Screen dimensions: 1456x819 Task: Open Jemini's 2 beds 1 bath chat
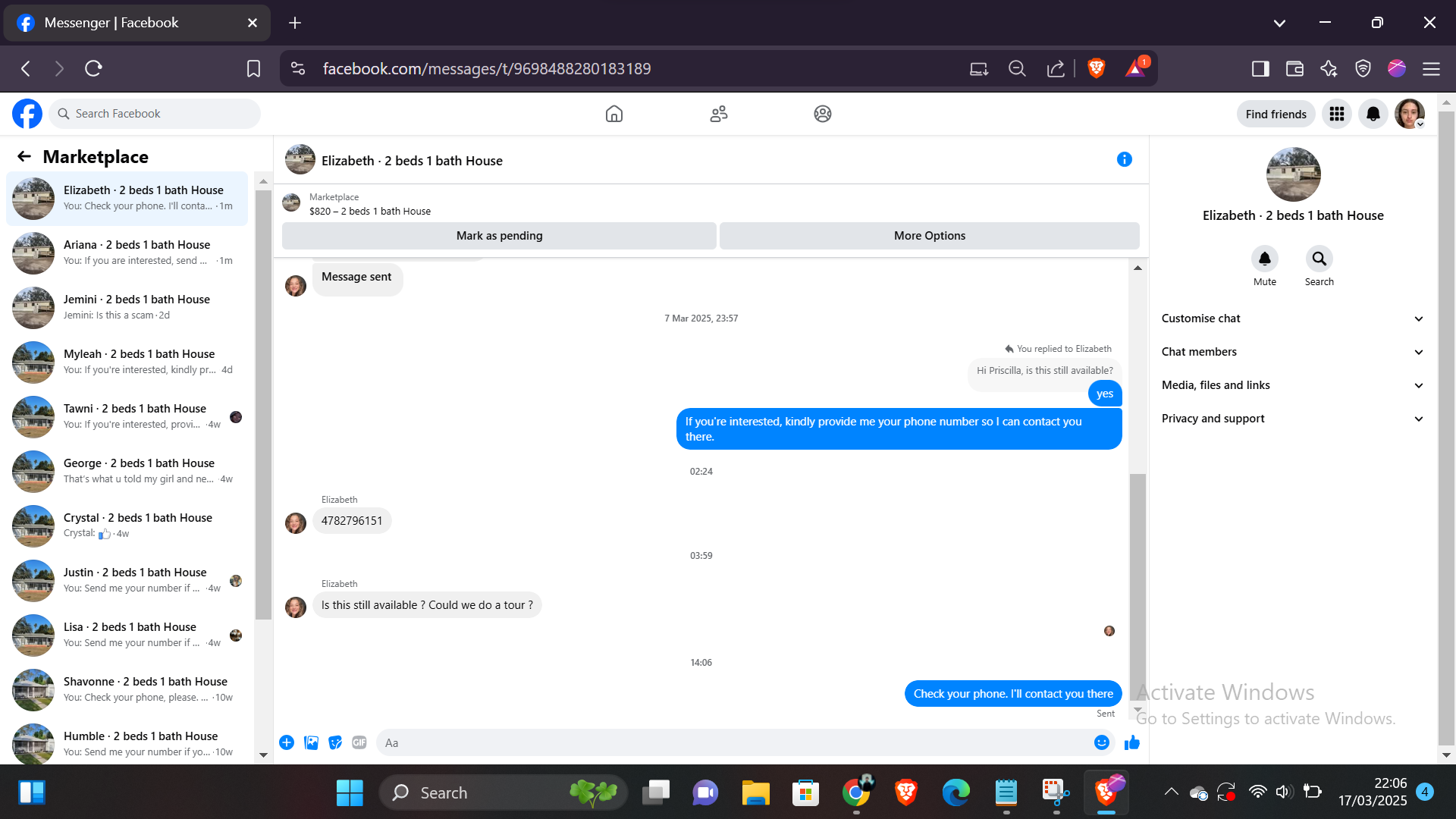point(127,308)
